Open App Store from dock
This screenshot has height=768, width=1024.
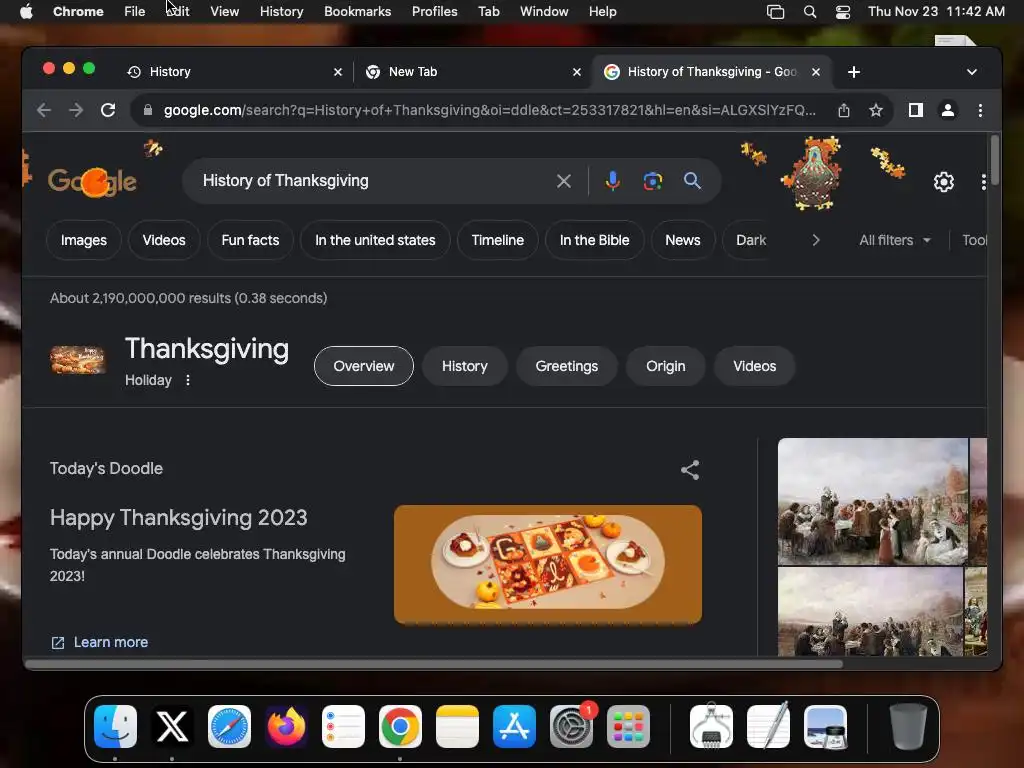(515, 726)
